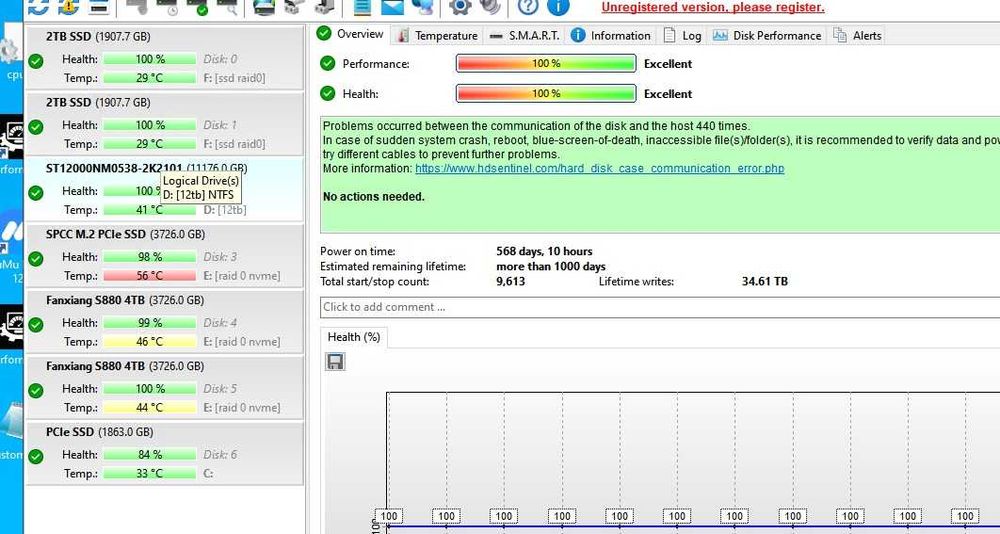Viewport: 1000px width, 534px height.
Task: Open the Log tab
Action: [x=682, y=36]
